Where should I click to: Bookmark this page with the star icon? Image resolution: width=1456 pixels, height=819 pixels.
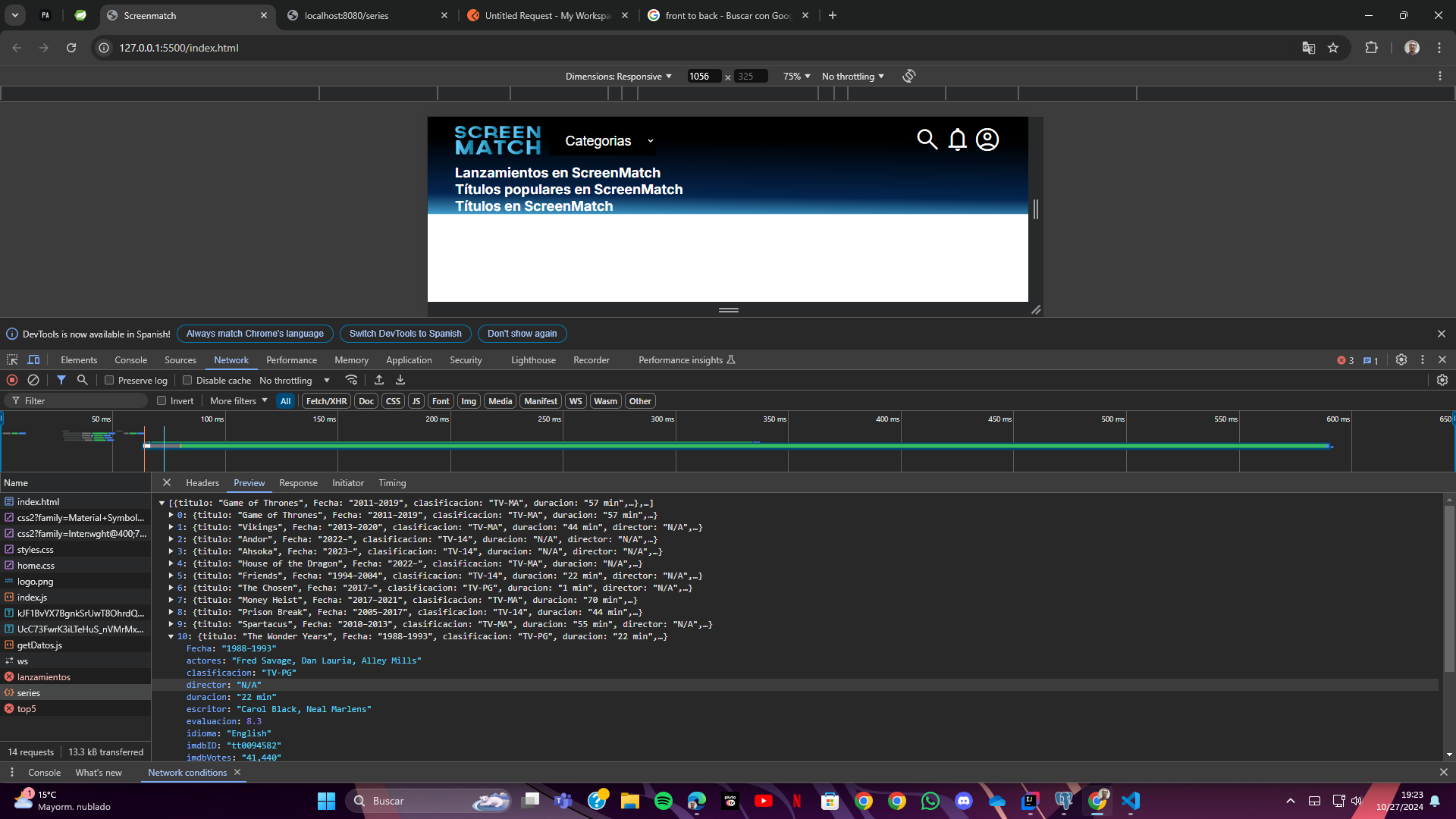[x=1333, y=48]
